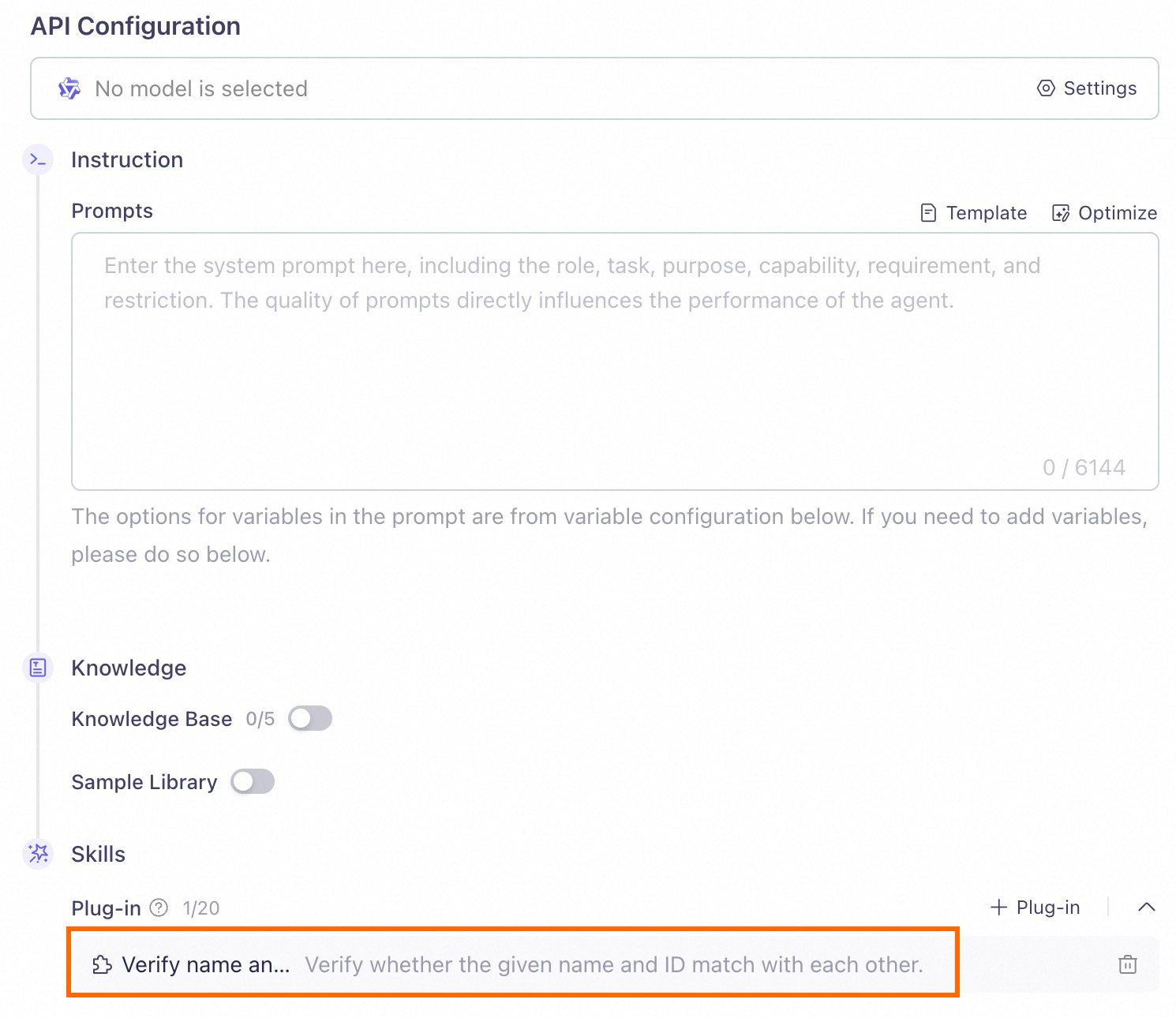This screenshot has width=1176, height=1018.
Task: Open the No model is selected box
Action: point(594,88)
